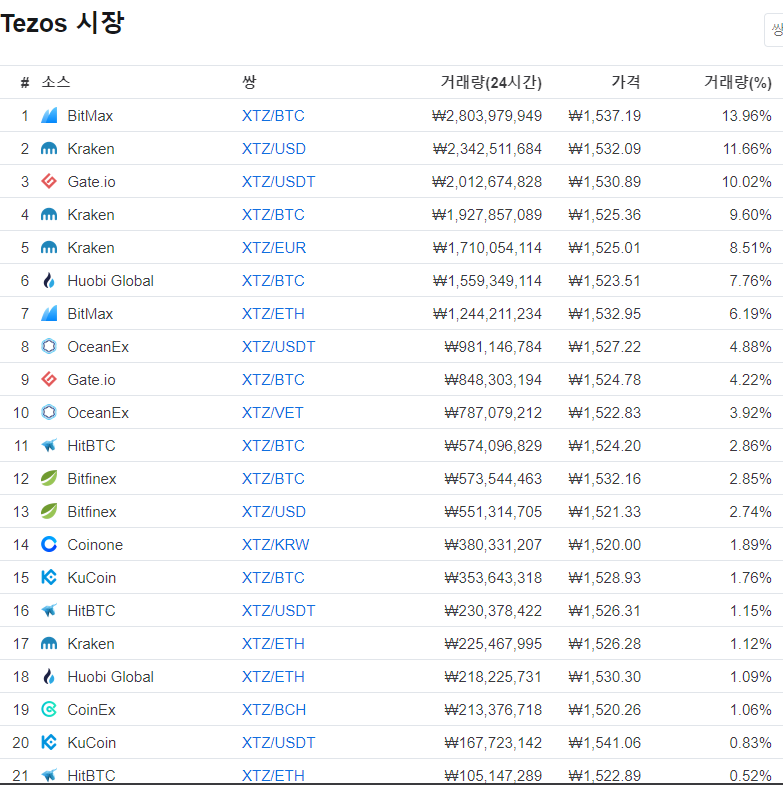Sort by the 거래량(24시간) column header
The image size is (783, 785).
click(491, 82)
